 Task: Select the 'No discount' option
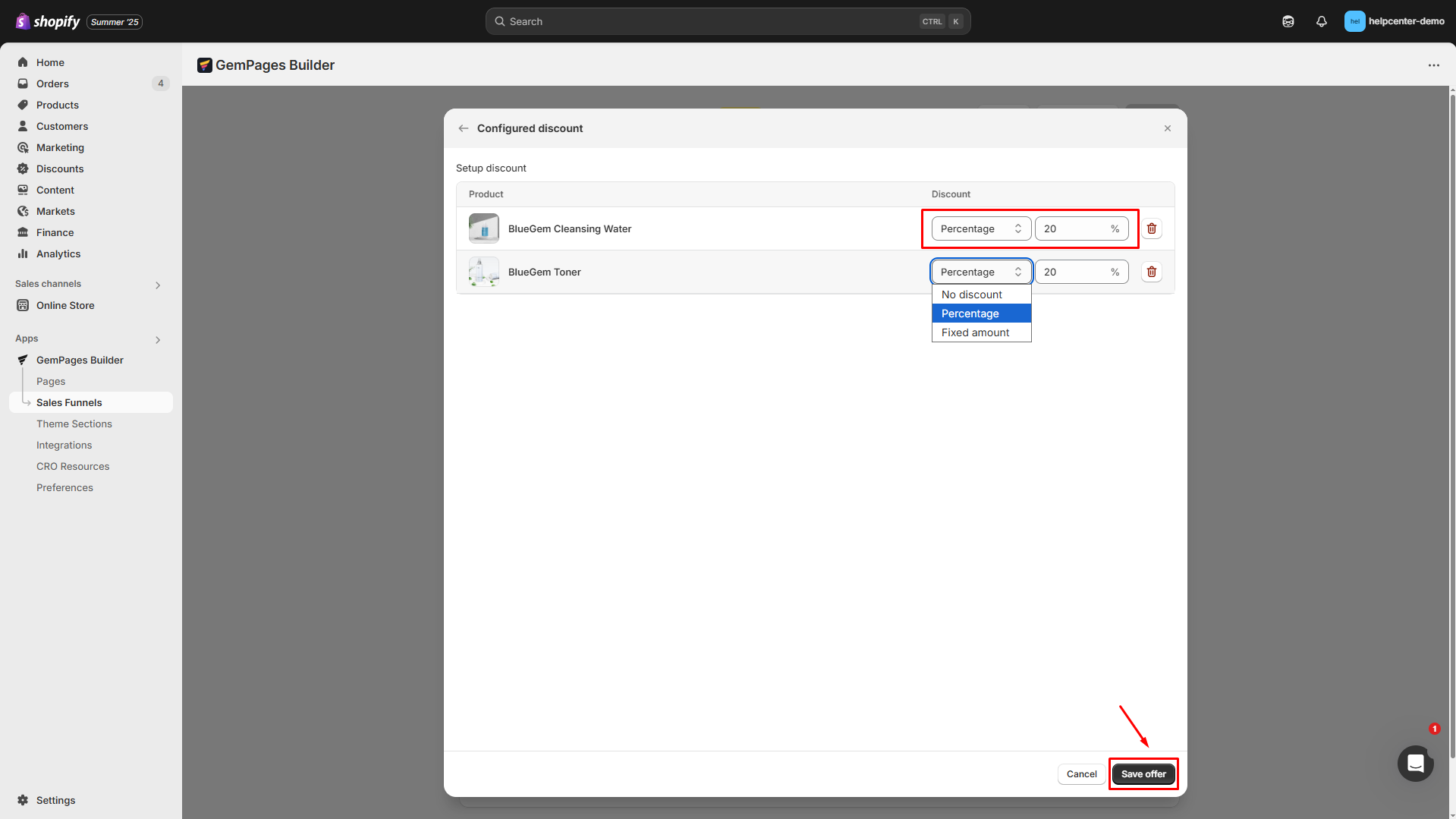pos(972,295)
